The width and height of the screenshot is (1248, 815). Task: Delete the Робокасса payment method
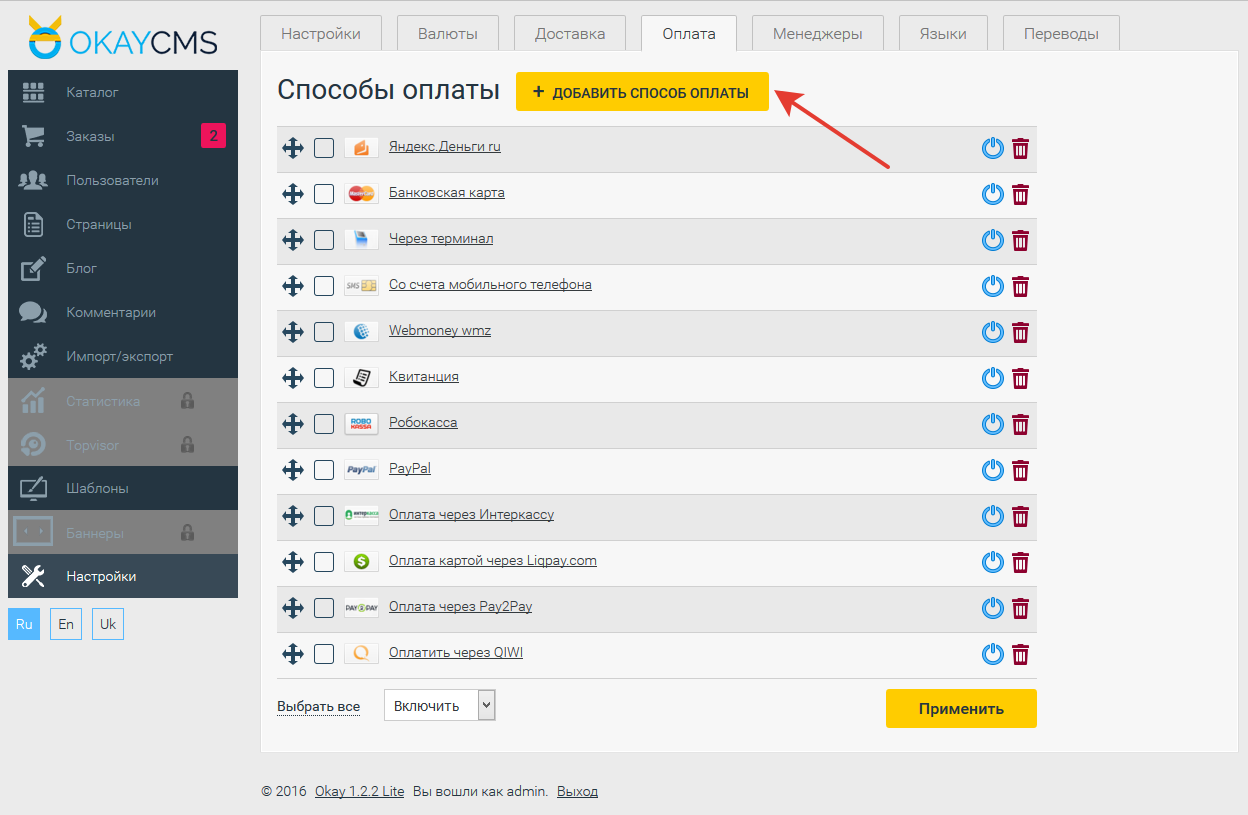[x=1020, y=425]
